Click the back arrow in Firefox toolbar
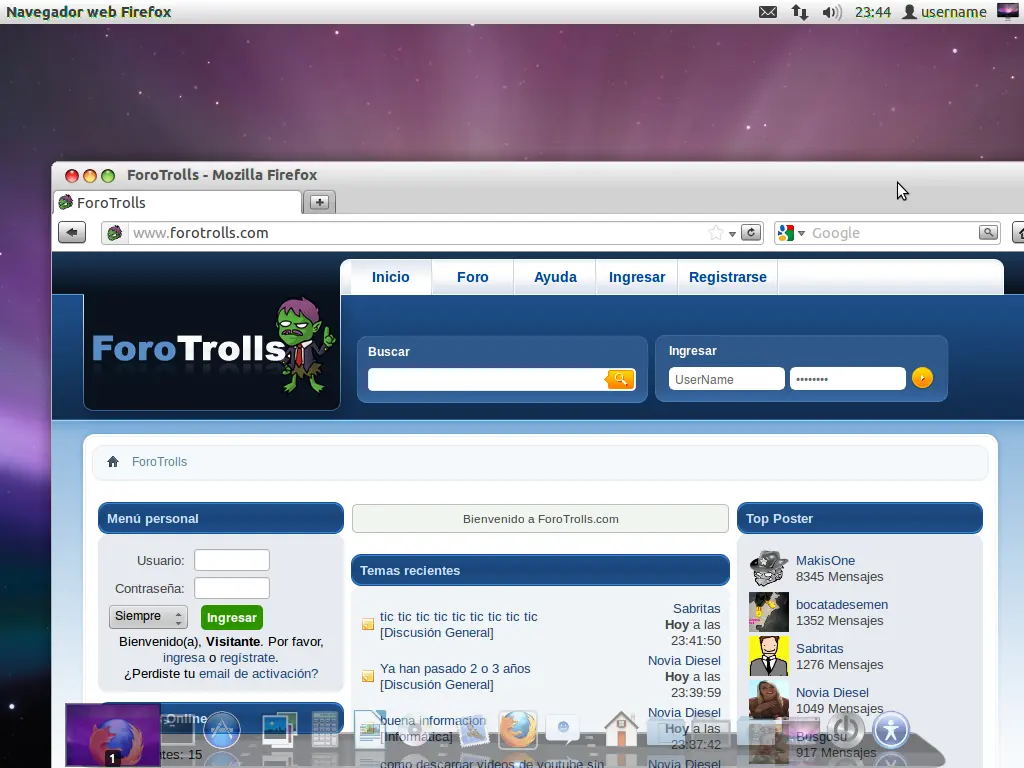1024x768 pixels. 72,232
